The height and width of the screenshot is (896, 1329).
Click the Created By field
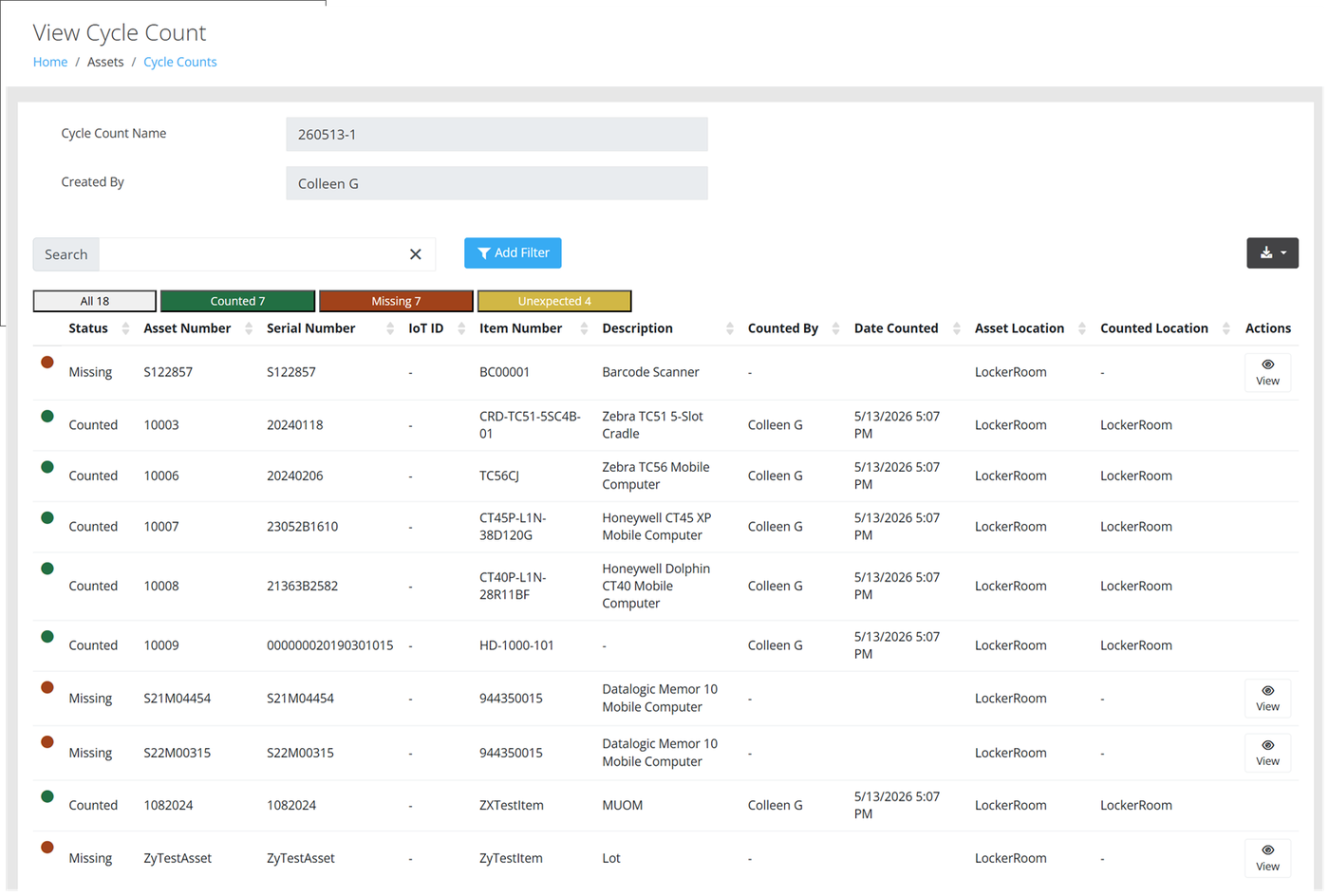[496, 183]
